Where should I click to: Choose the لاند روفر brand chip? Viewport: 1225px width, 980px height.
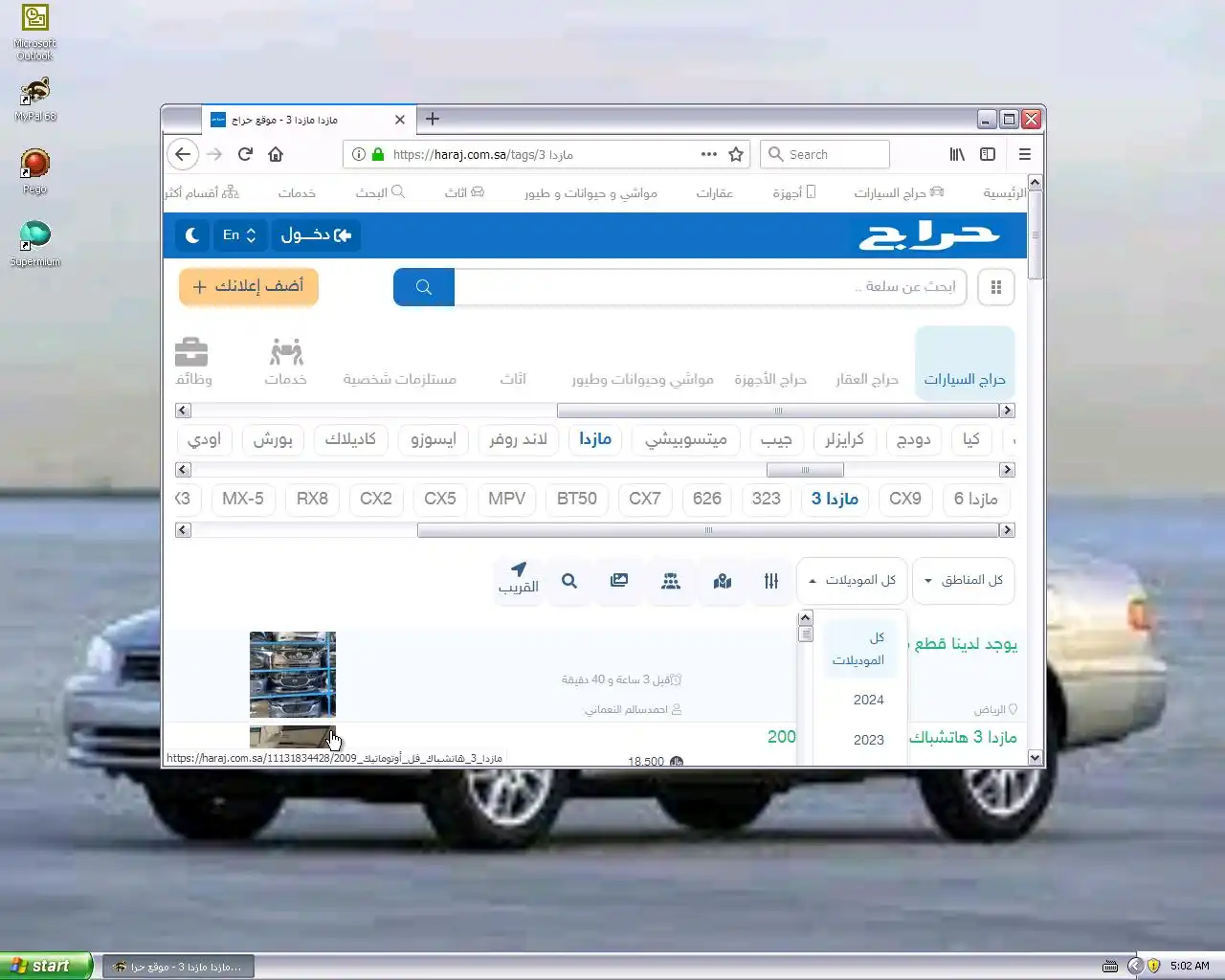[519, 439]
